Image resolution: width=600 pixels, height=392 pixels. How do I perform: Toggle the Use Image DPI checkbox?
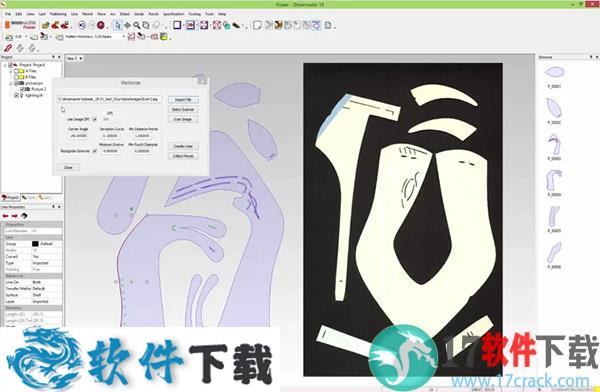(95, 119)
